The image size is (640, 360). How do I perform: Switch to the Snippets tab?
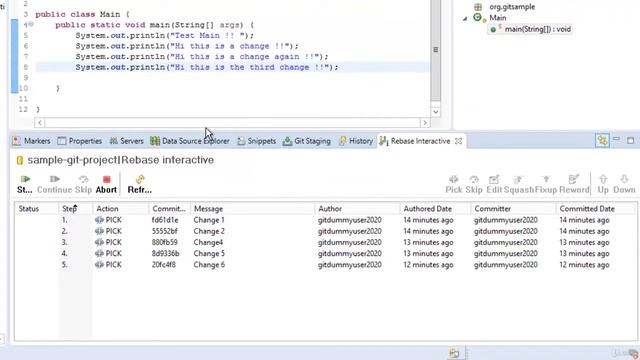pos(256,141)
